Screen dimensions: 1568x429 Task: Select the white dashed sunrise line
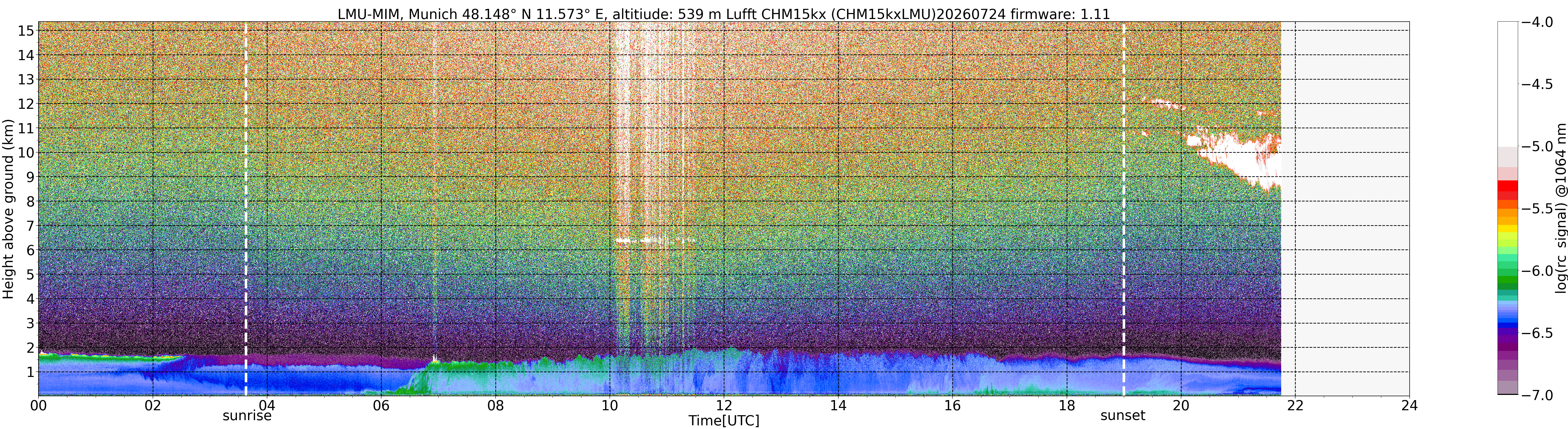click(x=246, y=209)
